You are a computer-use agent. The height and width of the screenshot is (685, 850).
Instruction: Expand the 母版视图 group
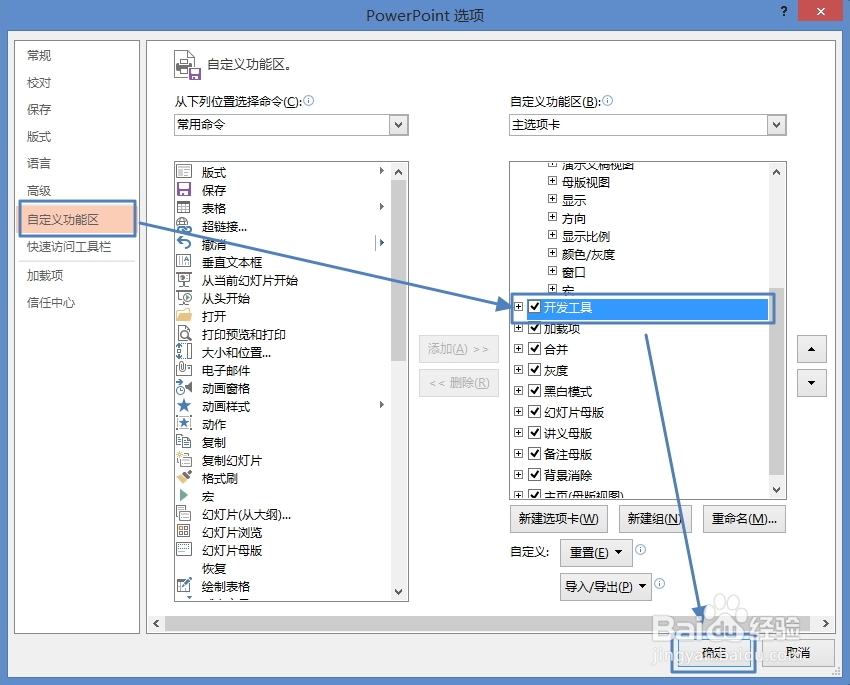[x=552, y=181]
